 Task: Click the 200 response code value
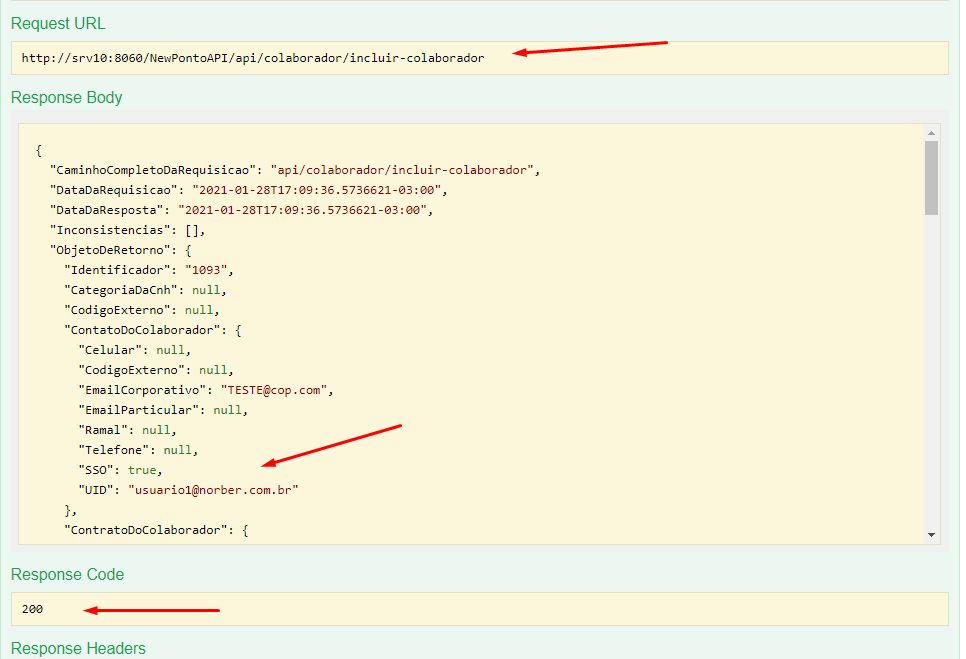coord(32,608)
